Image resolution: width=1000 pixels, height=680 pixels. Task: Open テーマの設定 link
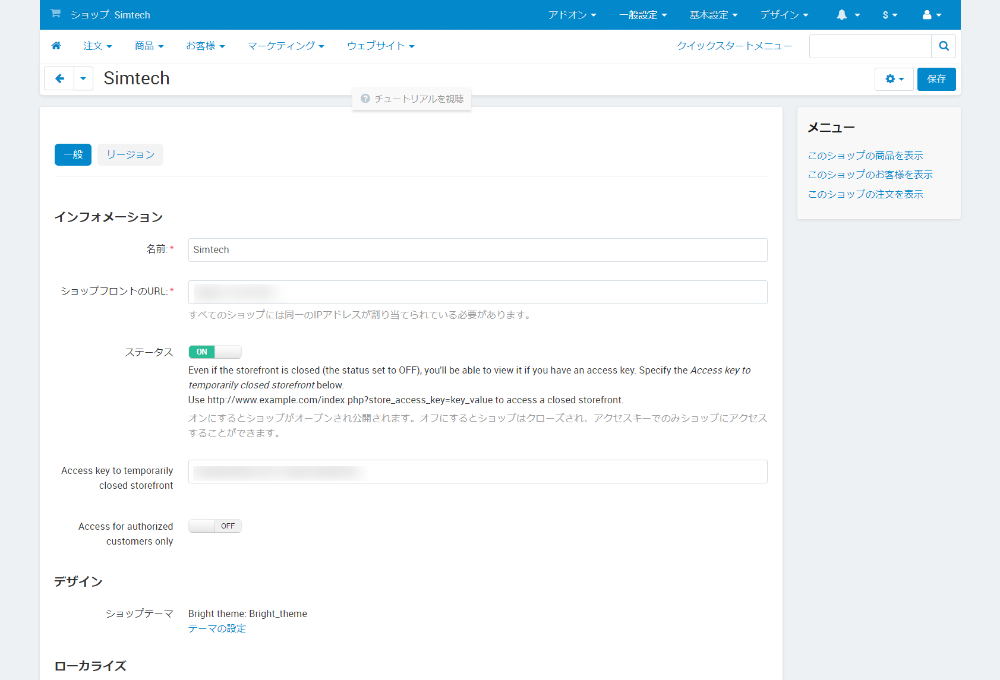tap(217, 629)
